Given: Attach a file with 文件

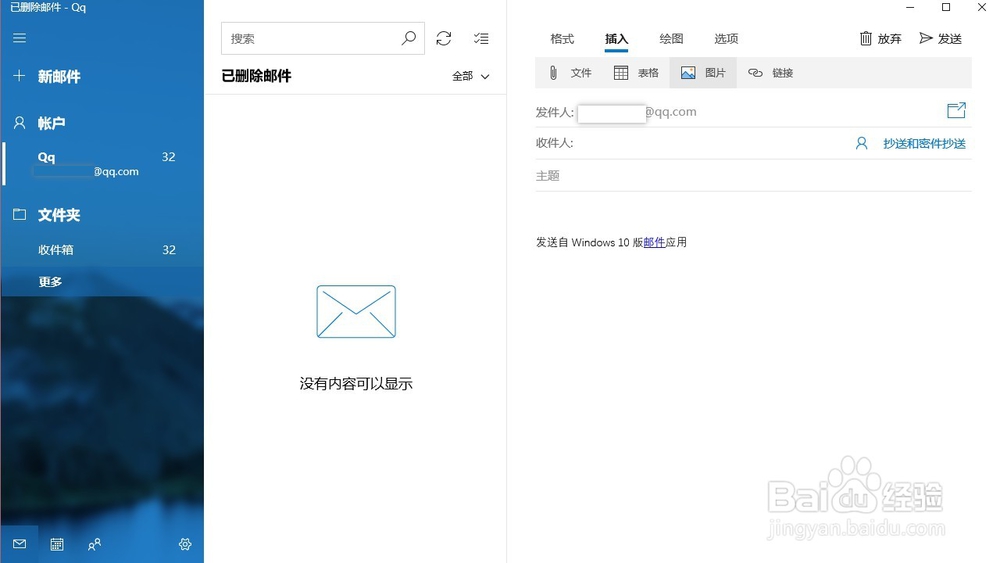Looking at the screenshot, I should (570, 73).
